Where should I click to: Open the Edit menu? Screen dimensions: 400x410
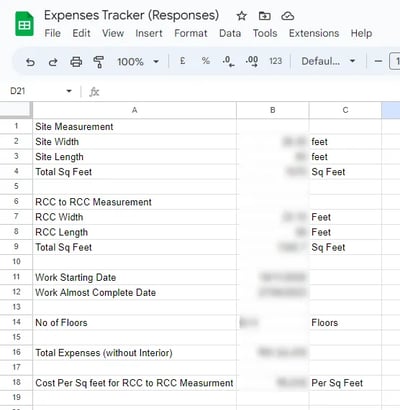coord(81,33)
